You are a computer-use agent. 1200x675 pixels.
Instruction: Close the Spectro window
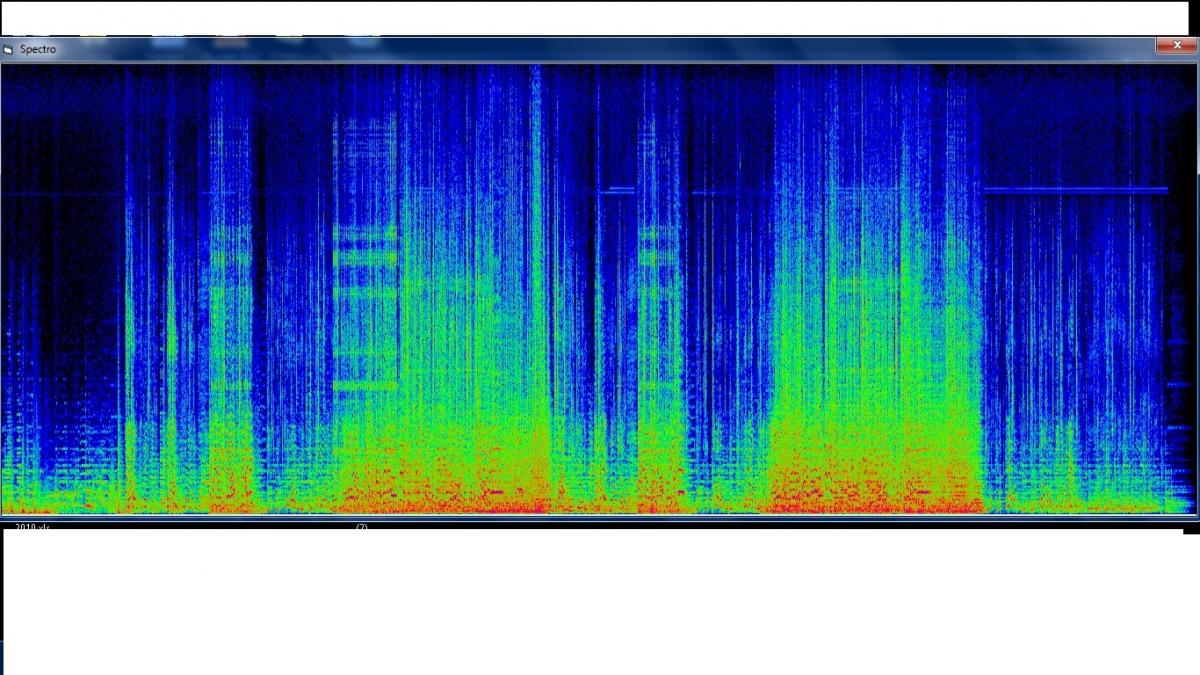1176,46
